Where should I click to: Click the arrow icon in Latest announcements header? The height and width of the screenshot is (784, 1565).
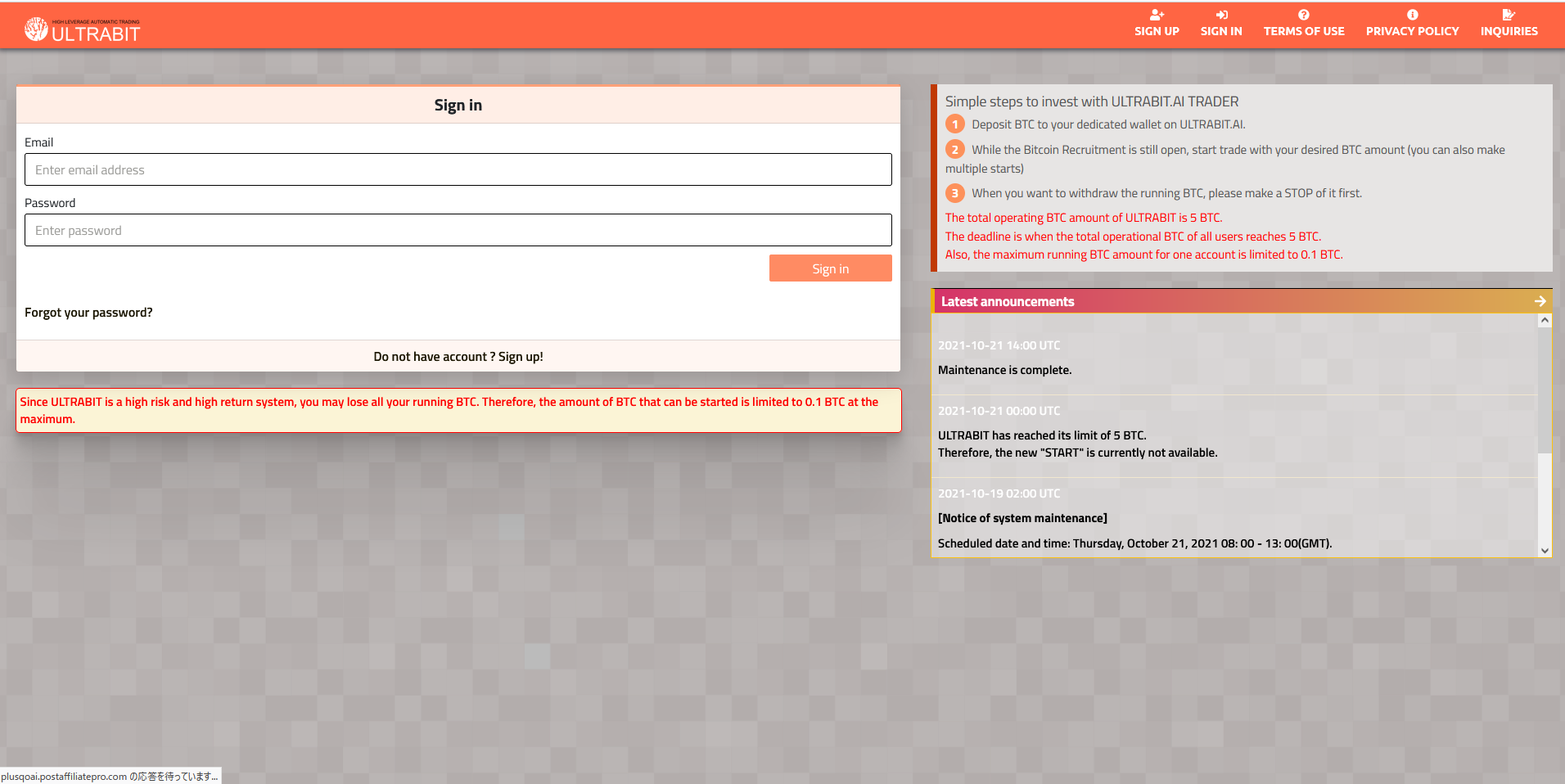coord(1540,301)
